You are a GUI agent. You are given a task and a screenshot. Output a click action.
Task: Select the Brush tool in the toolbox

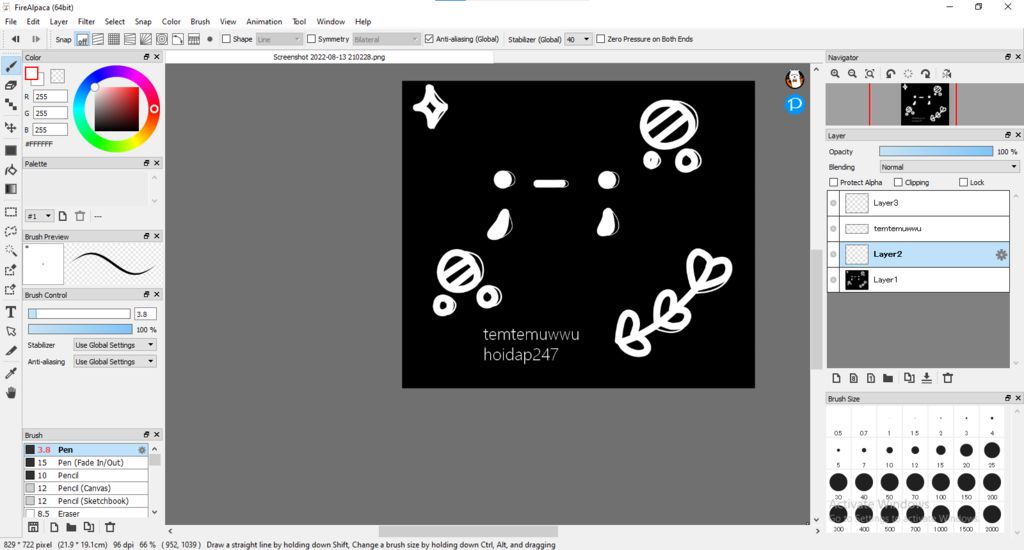[x=11, y=66]
